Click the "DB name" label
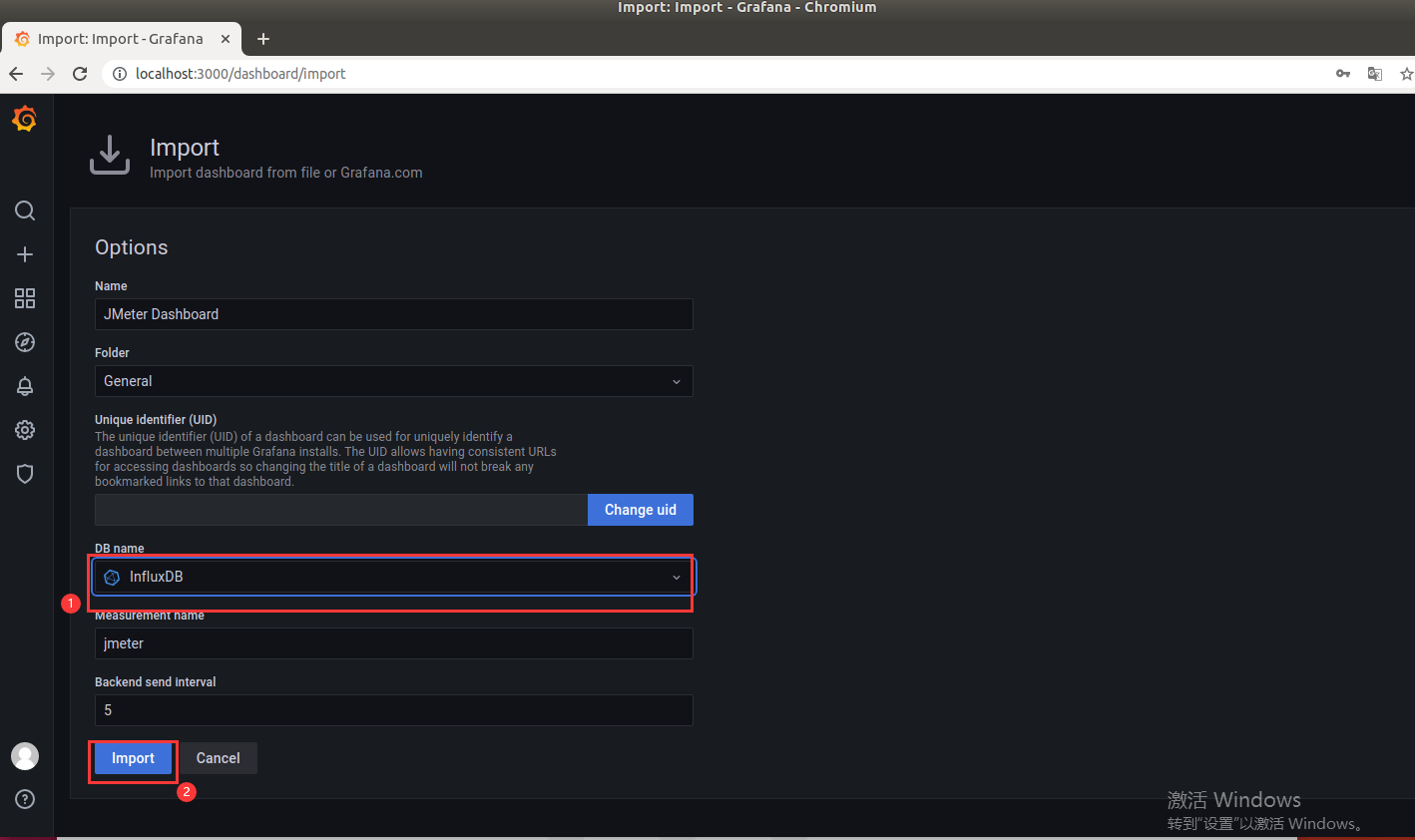Screen dimensions: 1415x840 tap(120, 549)
